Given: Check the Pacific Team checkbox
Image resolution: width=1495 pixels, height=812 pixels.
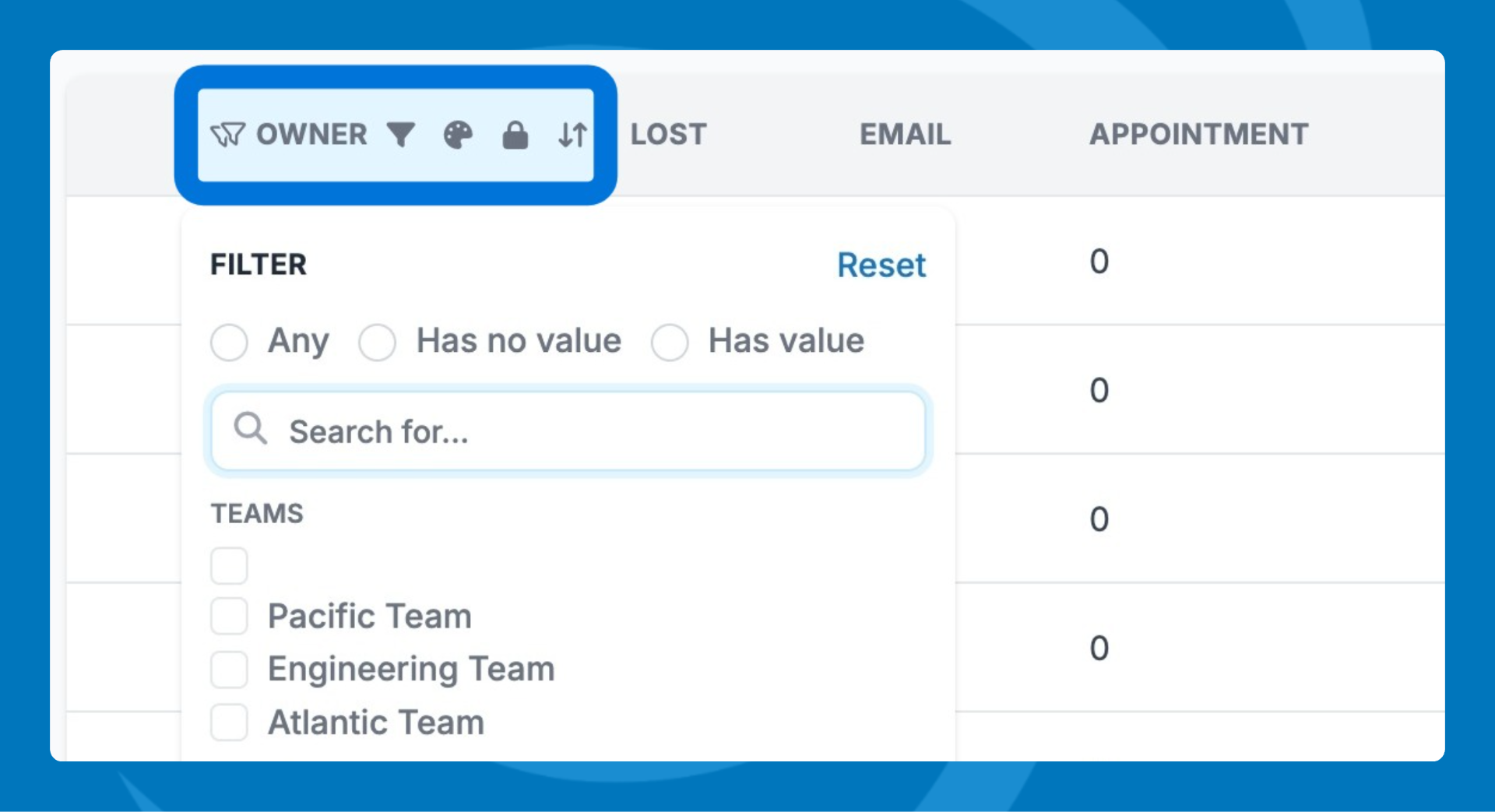Looking at the screenshot, I should [x=229, y=617].
